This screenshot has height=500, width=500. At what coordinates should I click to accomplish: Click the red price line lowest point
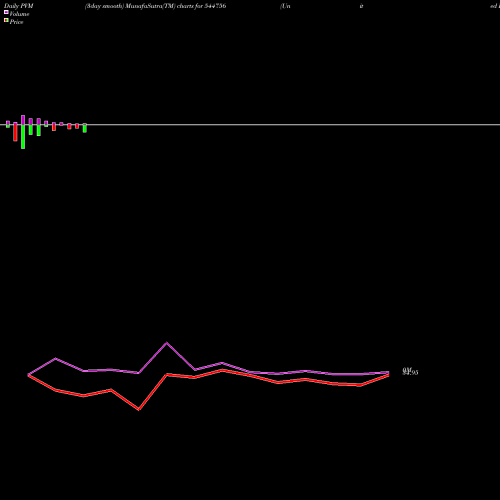[139, 409]
